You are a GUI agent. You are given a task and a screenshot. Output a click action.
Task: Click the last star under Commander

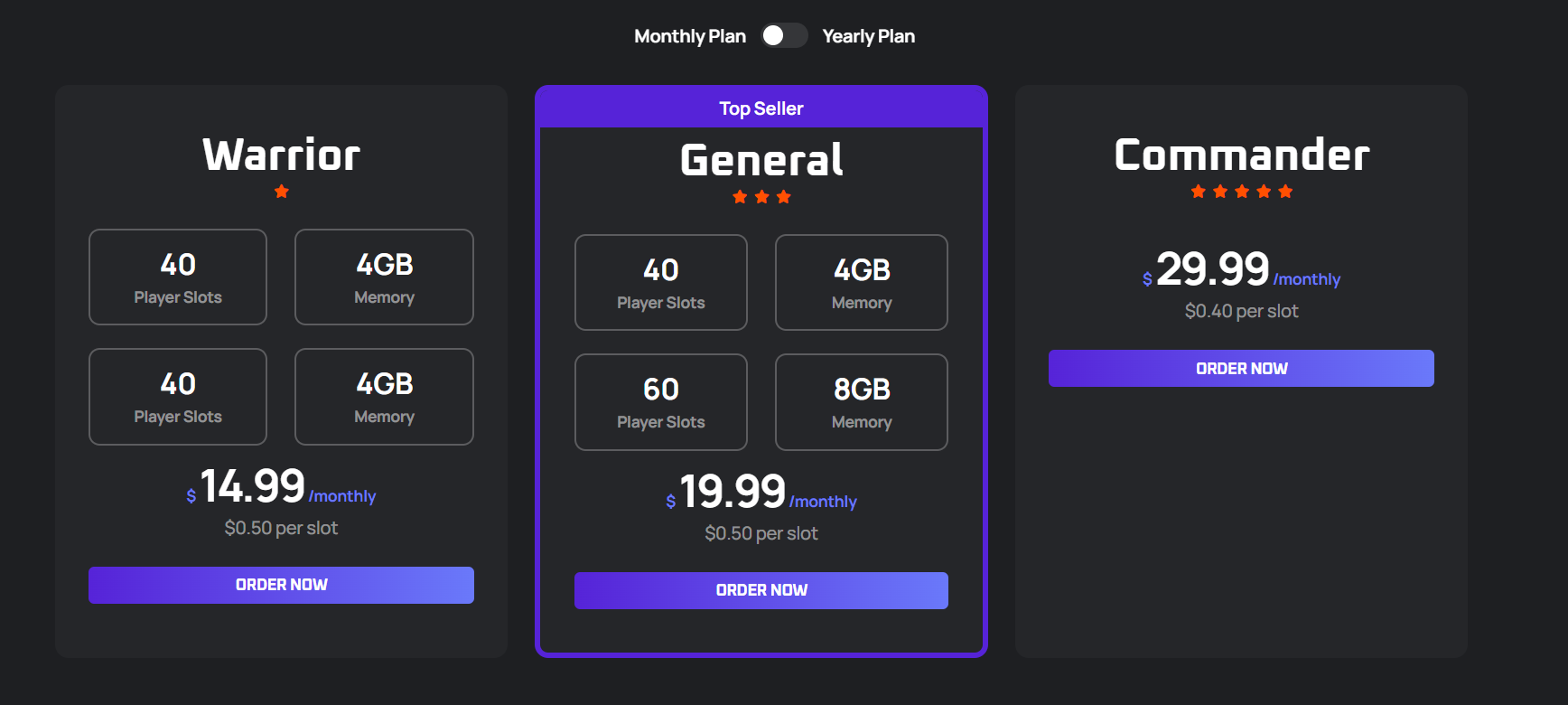[1285, 192]
